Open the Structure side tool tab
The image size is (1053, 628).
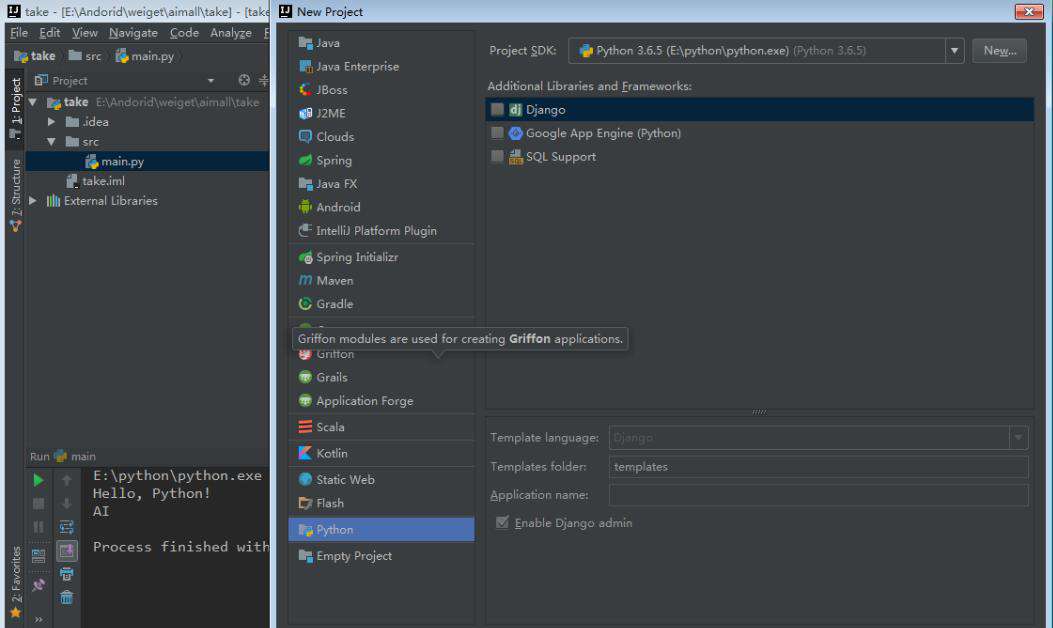(x=15, y=195)
